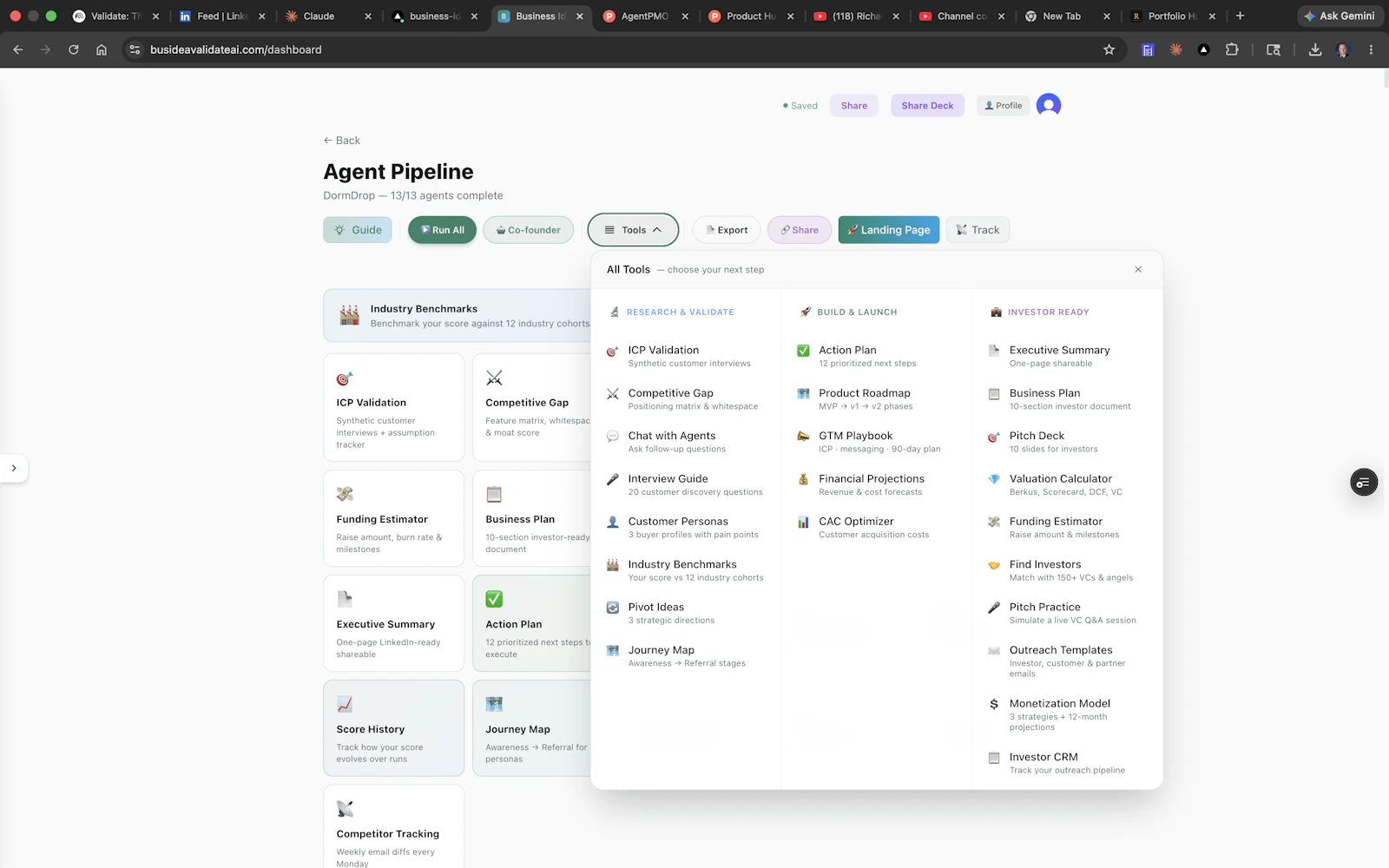This screenshot has width=1389, height=868.
Task: Bookmark this page with the star icon
Action: point(1109,49)
